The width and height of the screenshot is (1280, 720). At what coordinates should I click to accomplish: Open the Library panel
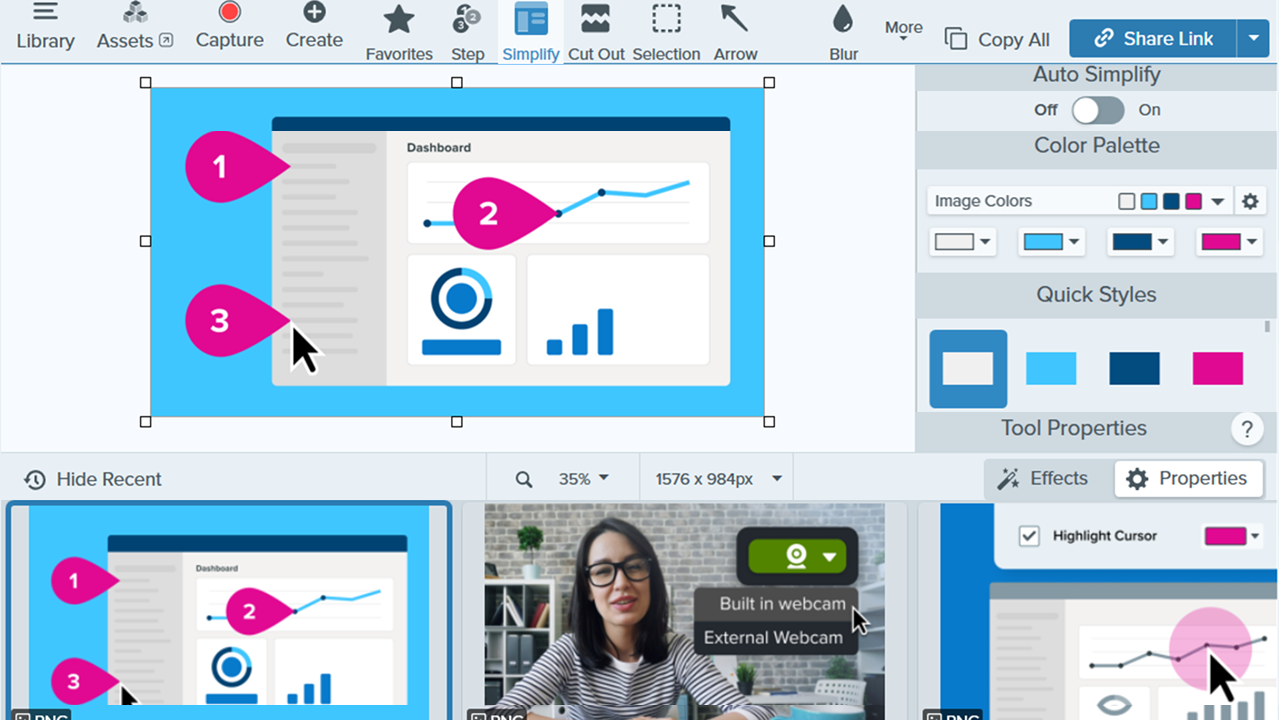coord(45,27)
